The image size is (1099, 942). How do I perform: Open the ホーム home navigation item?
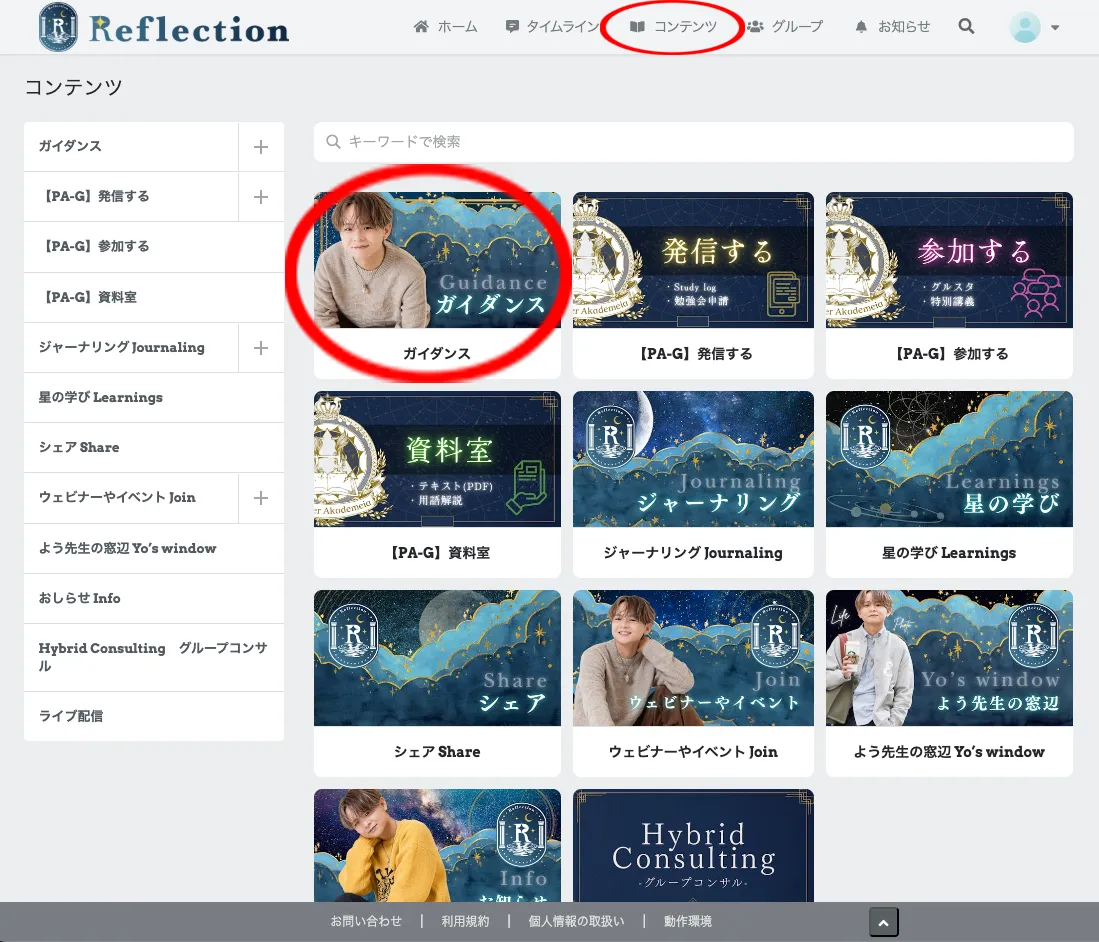(445, 27)
